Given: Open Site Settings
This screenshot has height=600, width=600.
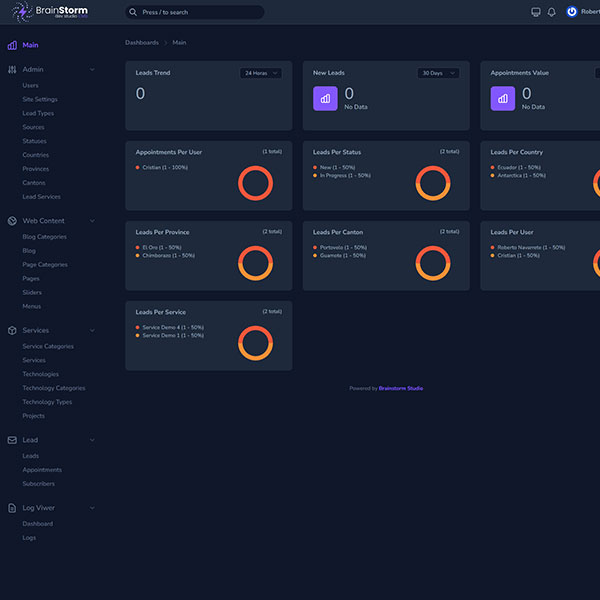Looking at the screenshot, I should (40, 99).
